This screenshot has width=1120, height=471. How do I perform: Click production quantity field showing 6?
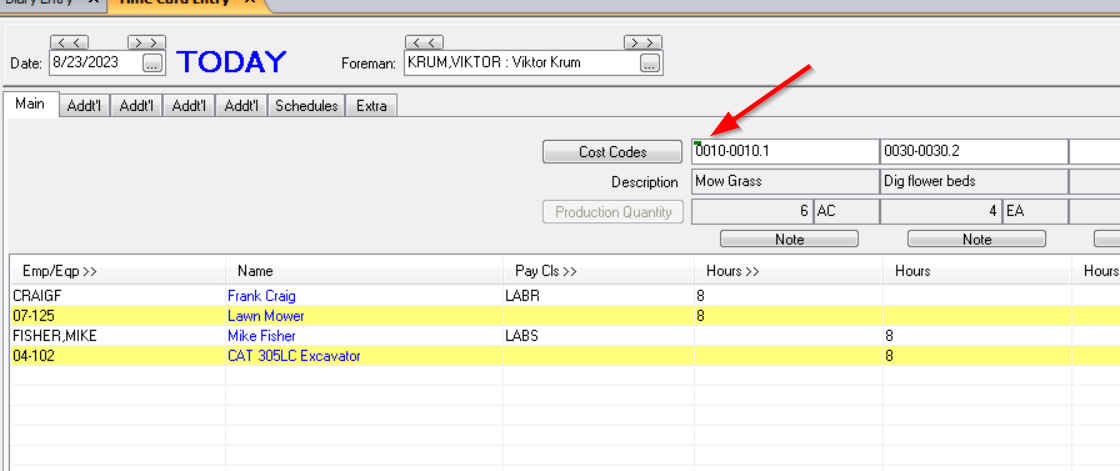tap(752, 212)
